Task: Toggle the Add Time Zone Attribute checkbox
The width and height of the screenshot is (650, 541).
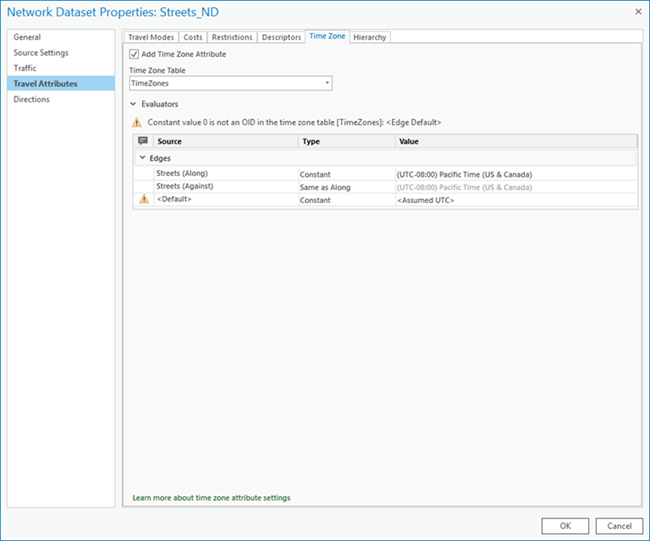Action: pos(135,54)
